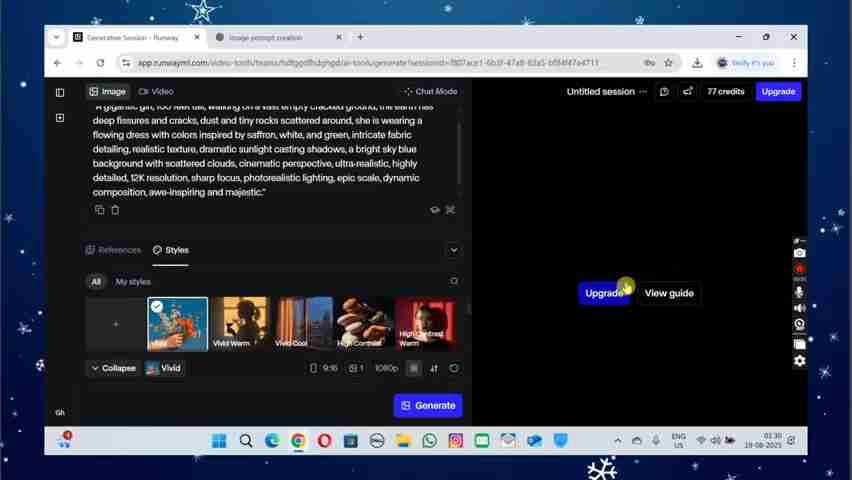This screenshot has width=852, height=480.
Task: Switch to Image generation mode
Action: pos(108,91)
